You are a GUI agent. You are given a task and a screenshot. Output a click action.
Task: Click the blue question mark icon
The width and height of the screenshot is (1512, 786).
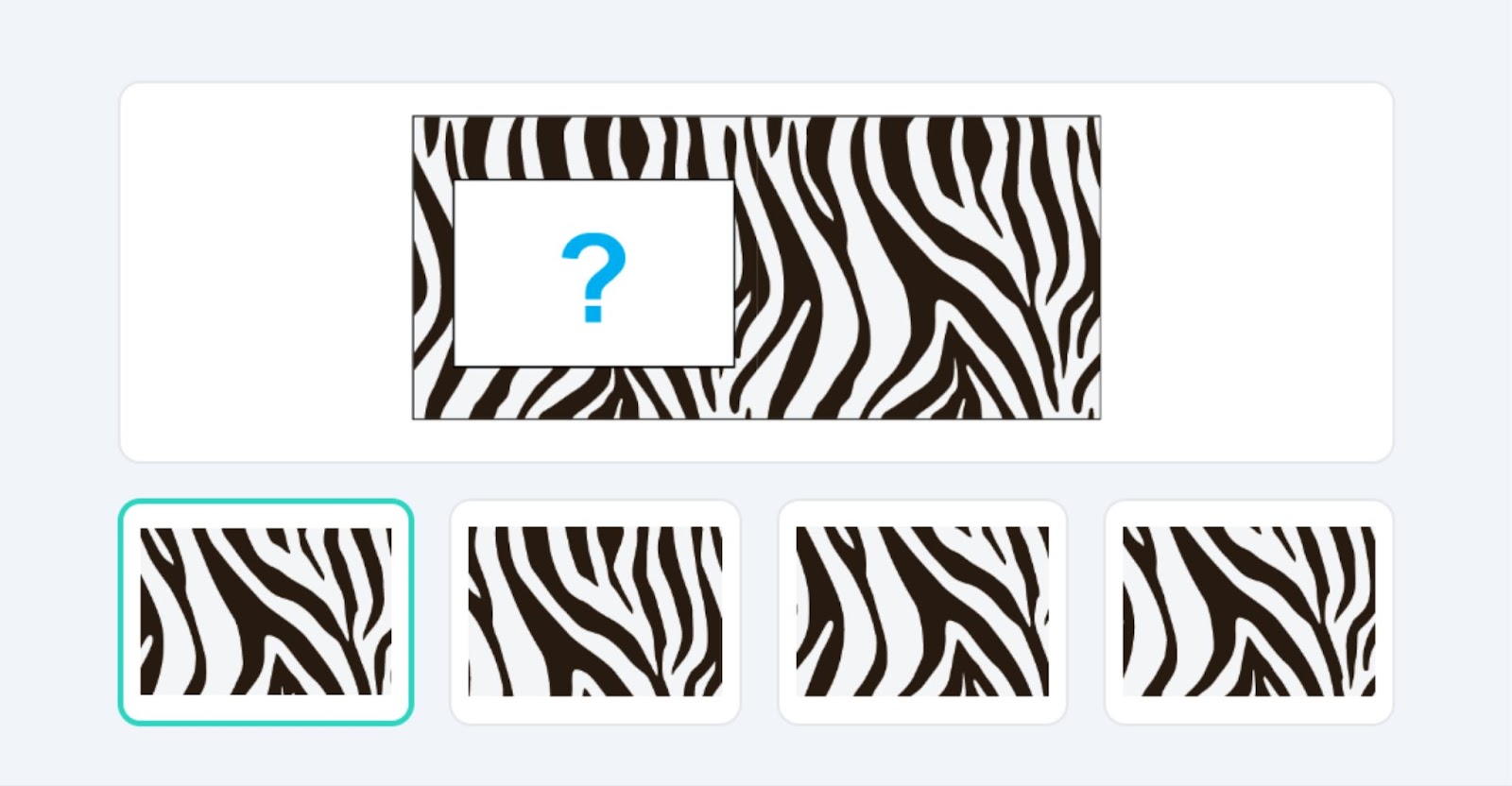coord(593,278)
